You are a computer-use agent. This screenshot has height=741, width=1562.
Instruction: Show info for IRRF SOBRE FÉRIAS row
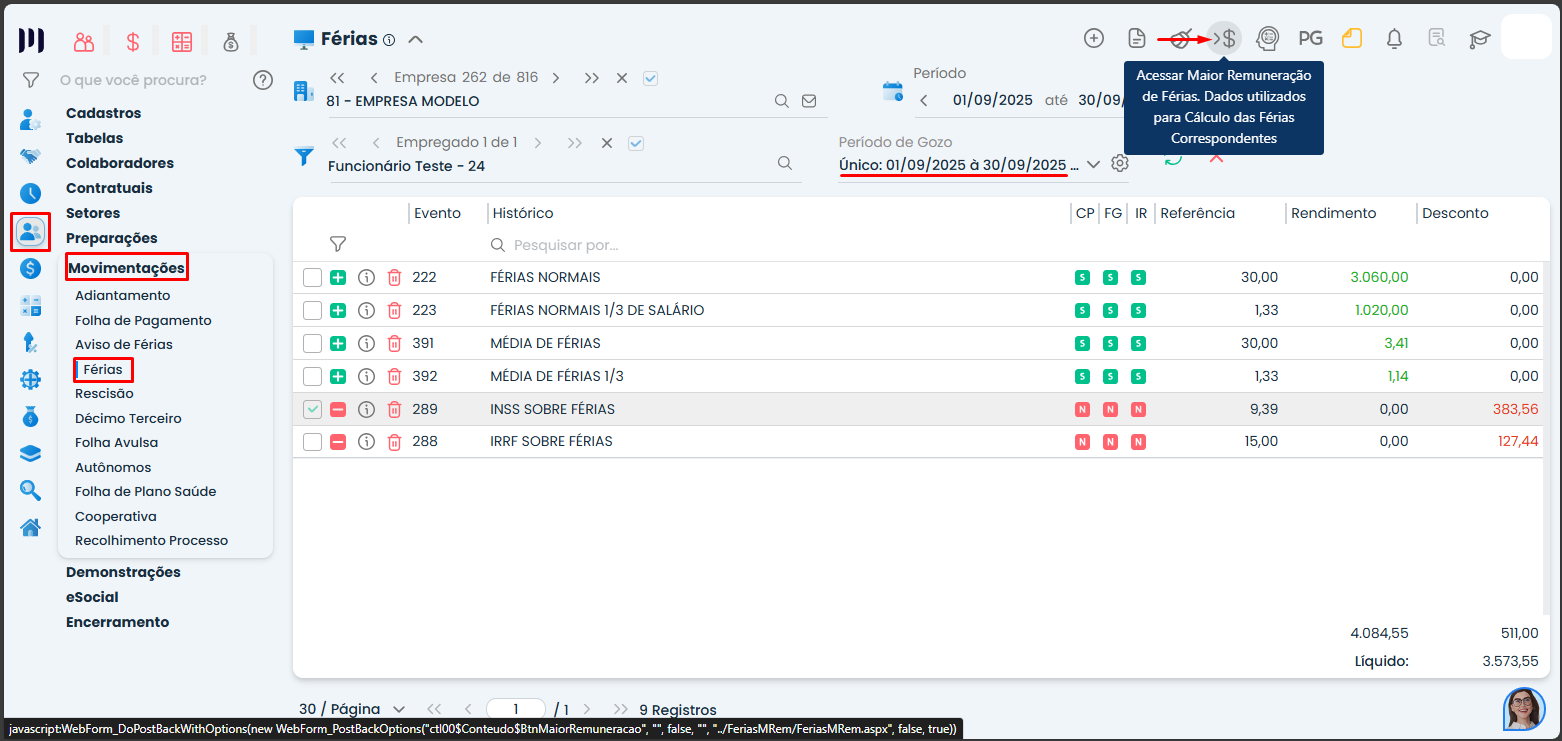point(366,442)
